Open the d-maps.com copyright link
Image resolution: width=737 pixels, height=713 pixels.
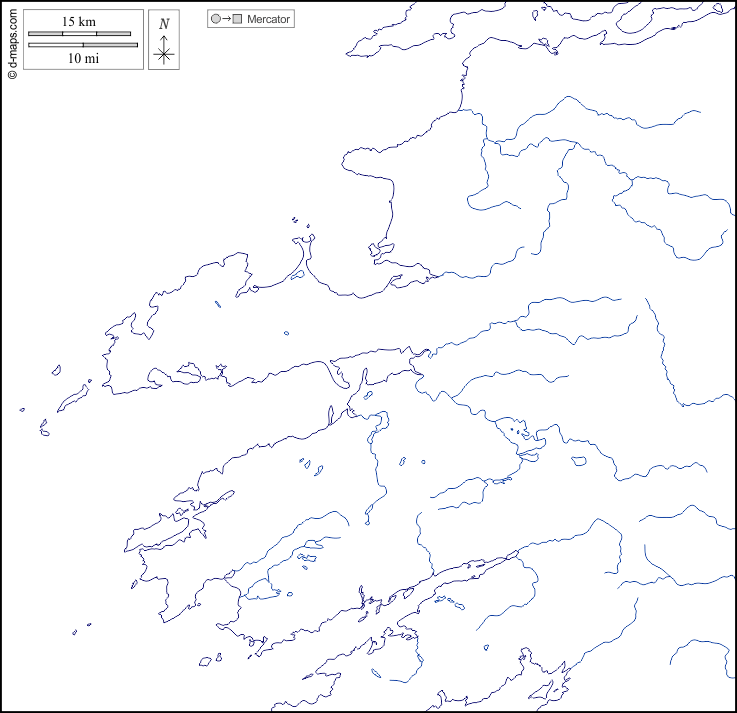[12, 38]
